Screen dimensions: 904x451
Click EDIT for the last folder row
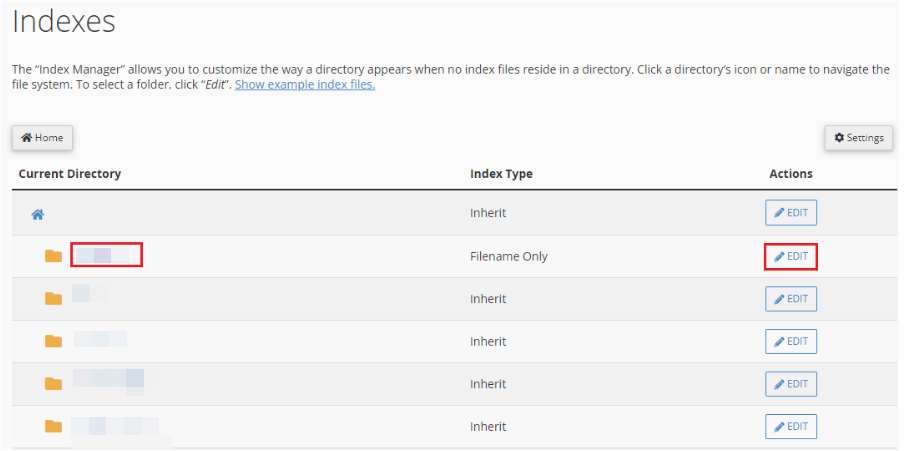click(x=791, y=427)
